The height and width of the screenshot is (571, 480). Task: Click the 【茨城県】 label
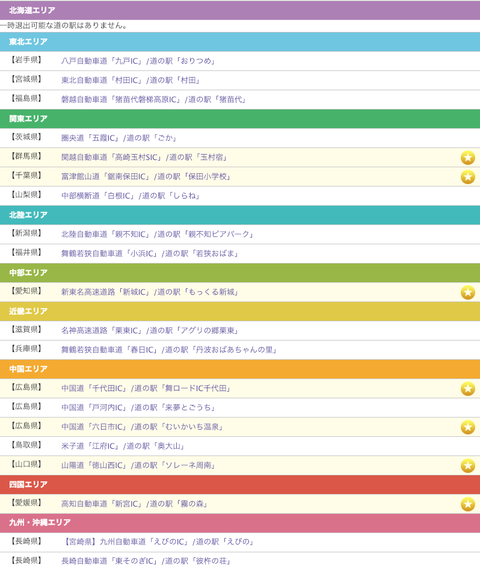tap(26, 137)
